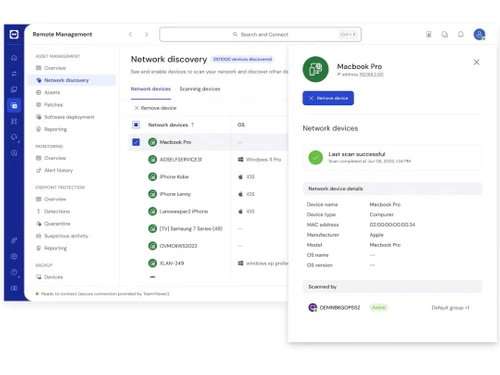Go forward with the right arrow
The image size is (500, 375).
click(x=147, y=34)
